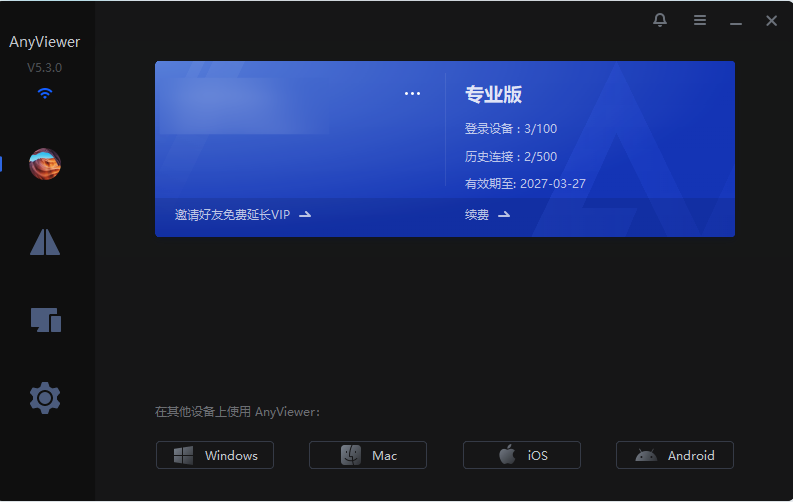Open the settings gear in sidebar

[45, 398]
